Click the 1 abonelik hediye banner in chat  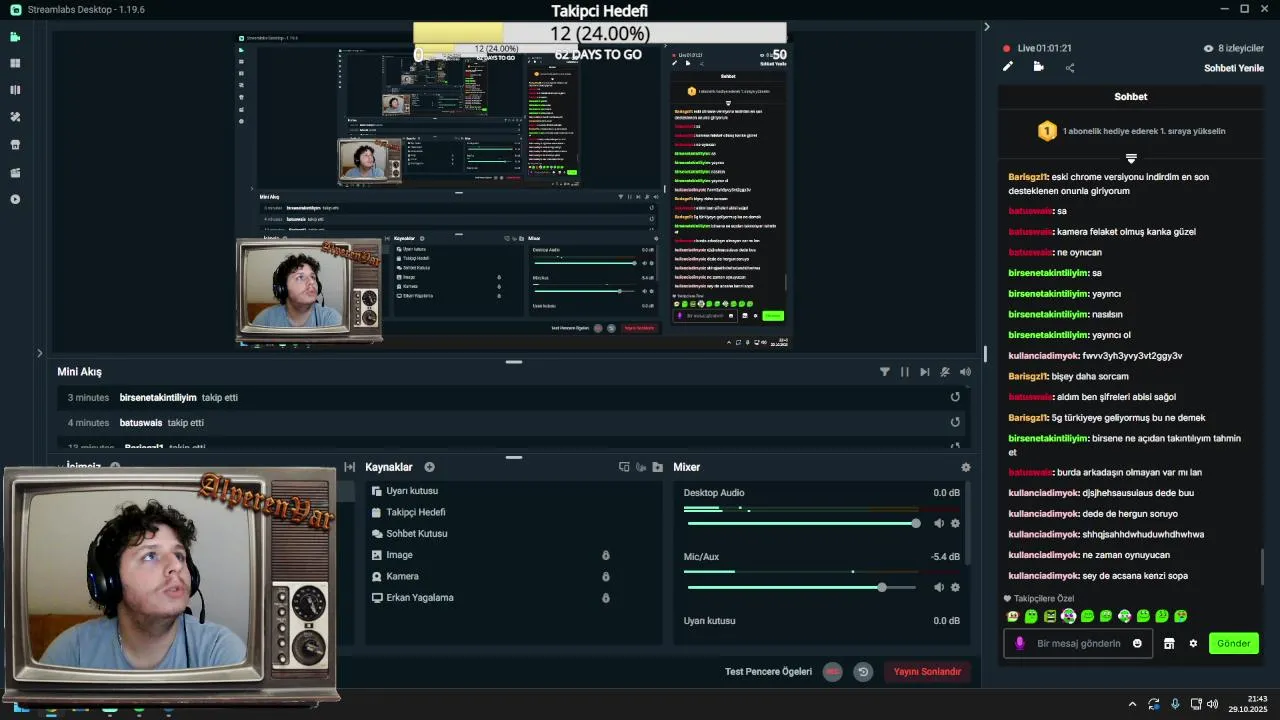pos(1131,131)
